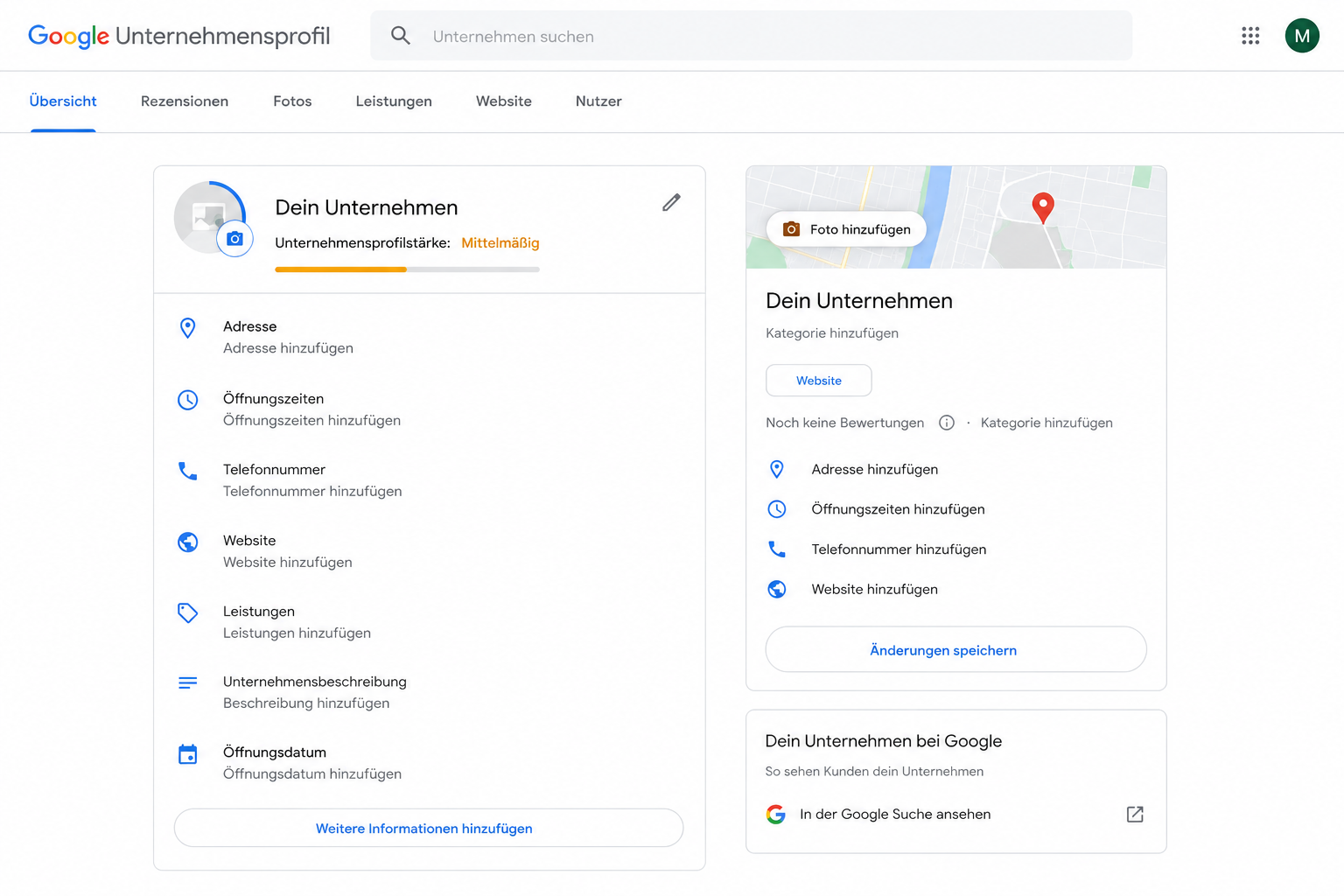Click Kategorie hinzufügen under preview title
This screenshot has width=1344, height=896.
click(x=832, y=333)
